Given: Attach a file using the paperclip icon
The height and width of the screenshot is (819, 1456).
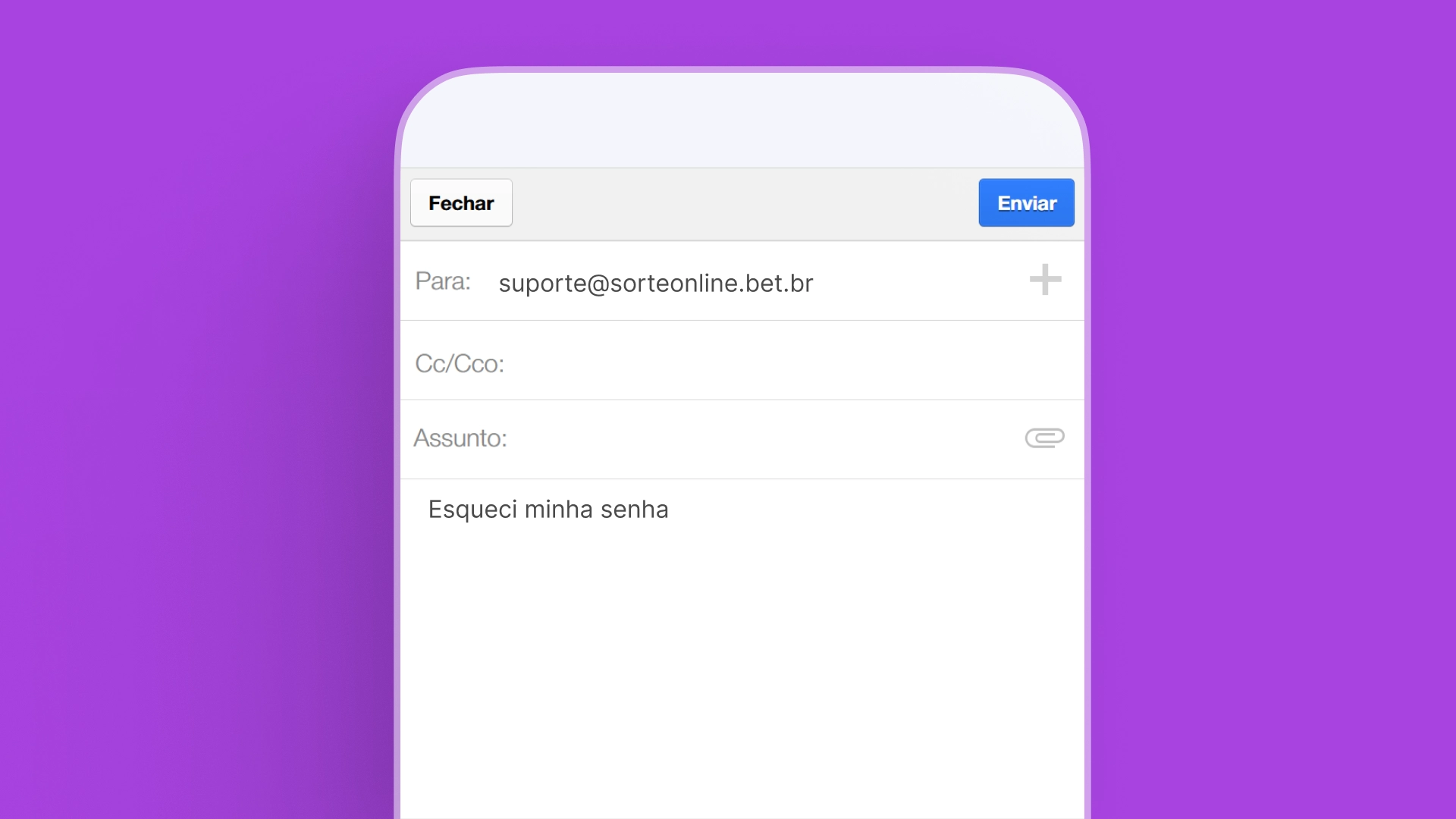Looking at the screenshot, I should click(1044, 438).
